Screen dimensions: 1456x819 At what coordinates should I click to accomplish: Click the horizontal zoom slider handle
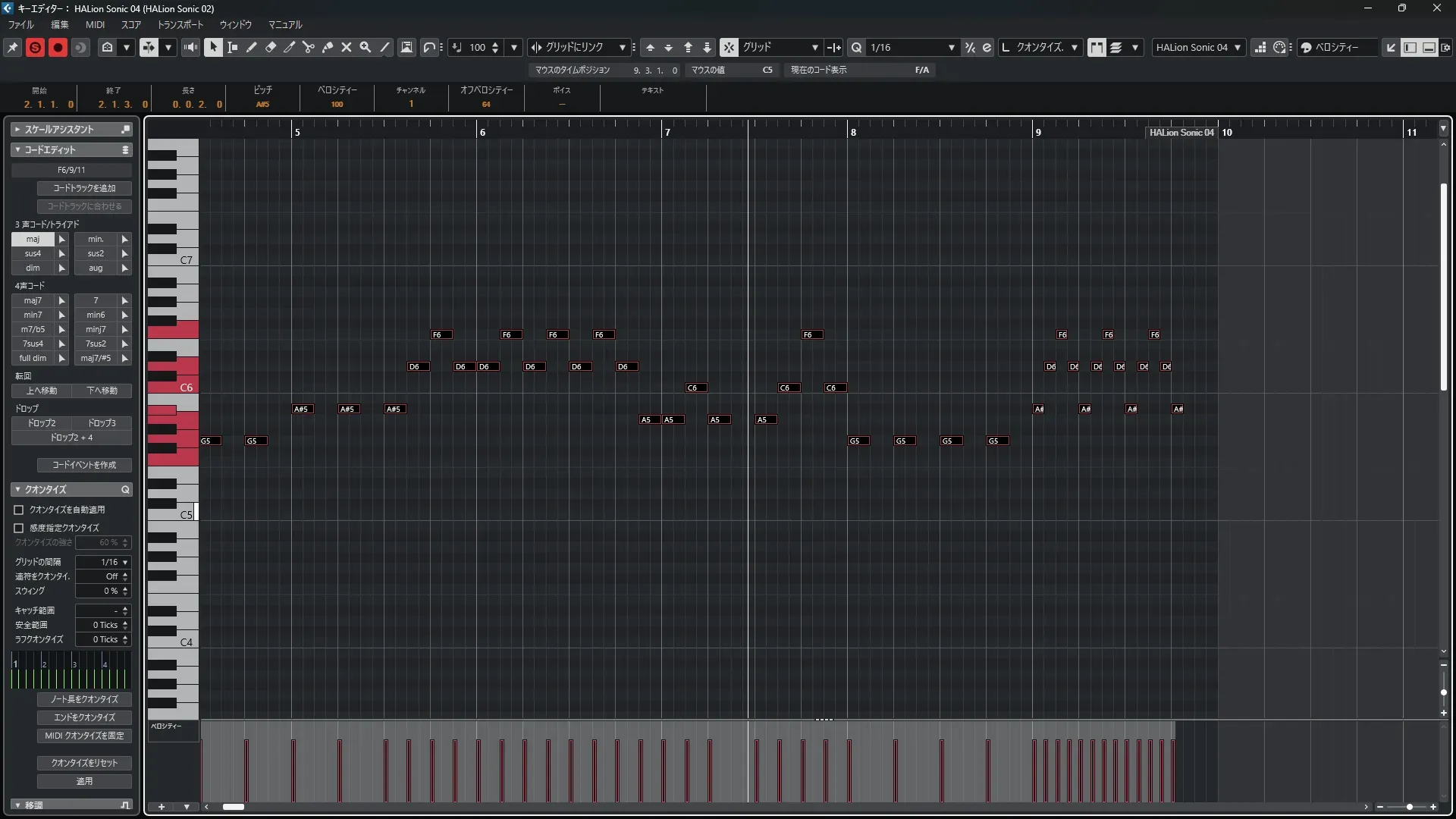coord(1409,807)
